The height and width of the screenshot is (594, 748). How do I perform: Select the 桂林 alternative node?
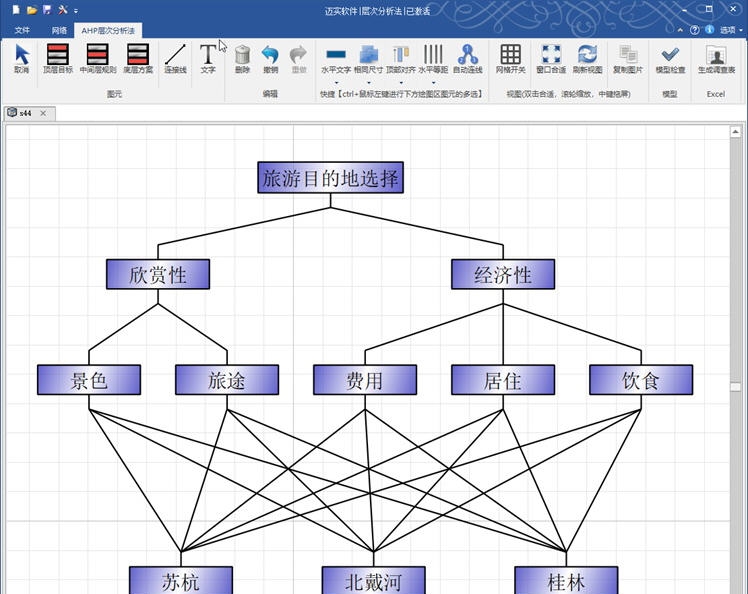(x=566, y=580)
